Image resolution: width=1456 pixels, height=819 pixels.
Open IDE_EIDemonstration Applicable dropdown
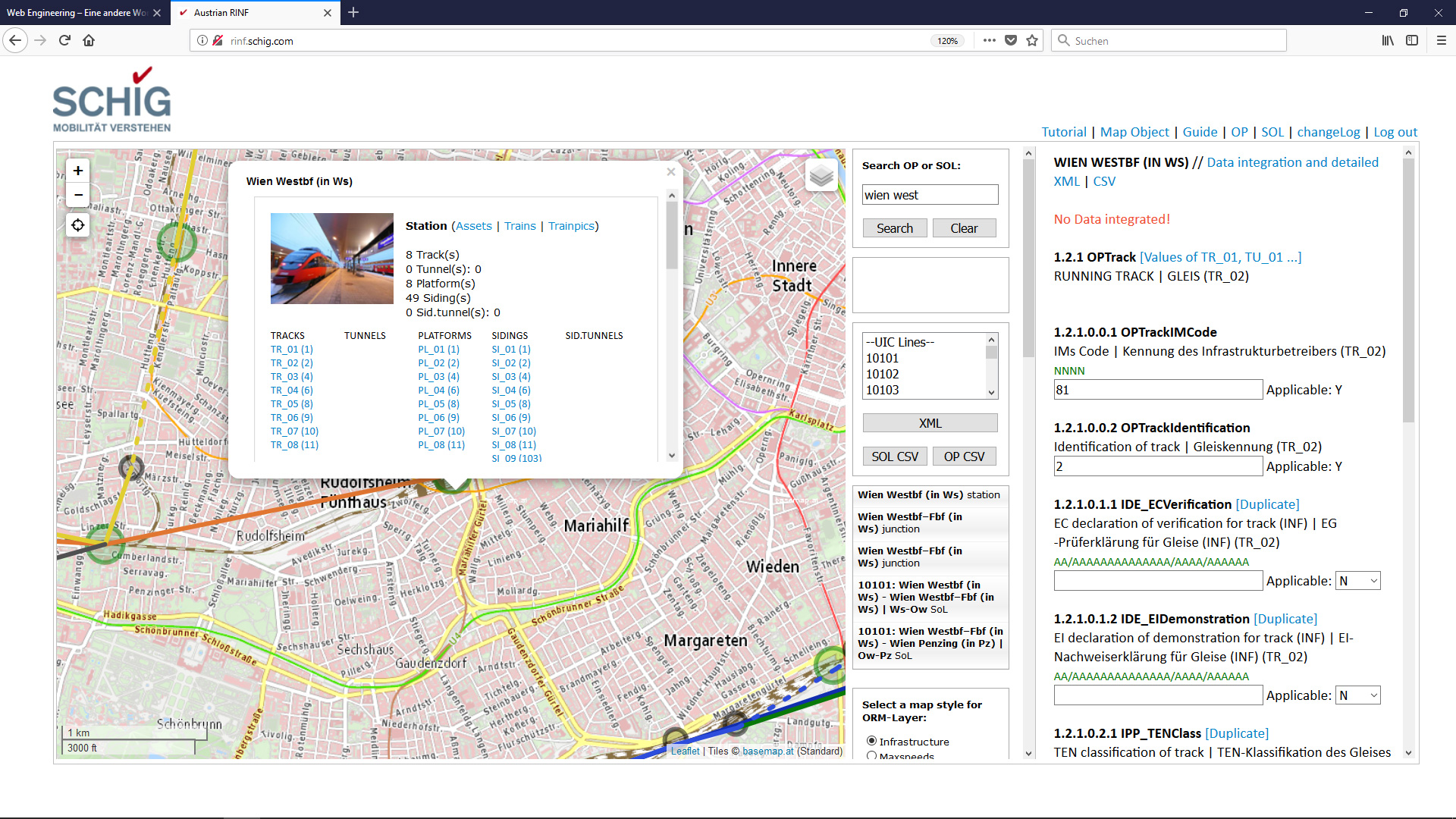click(1357, 695)
